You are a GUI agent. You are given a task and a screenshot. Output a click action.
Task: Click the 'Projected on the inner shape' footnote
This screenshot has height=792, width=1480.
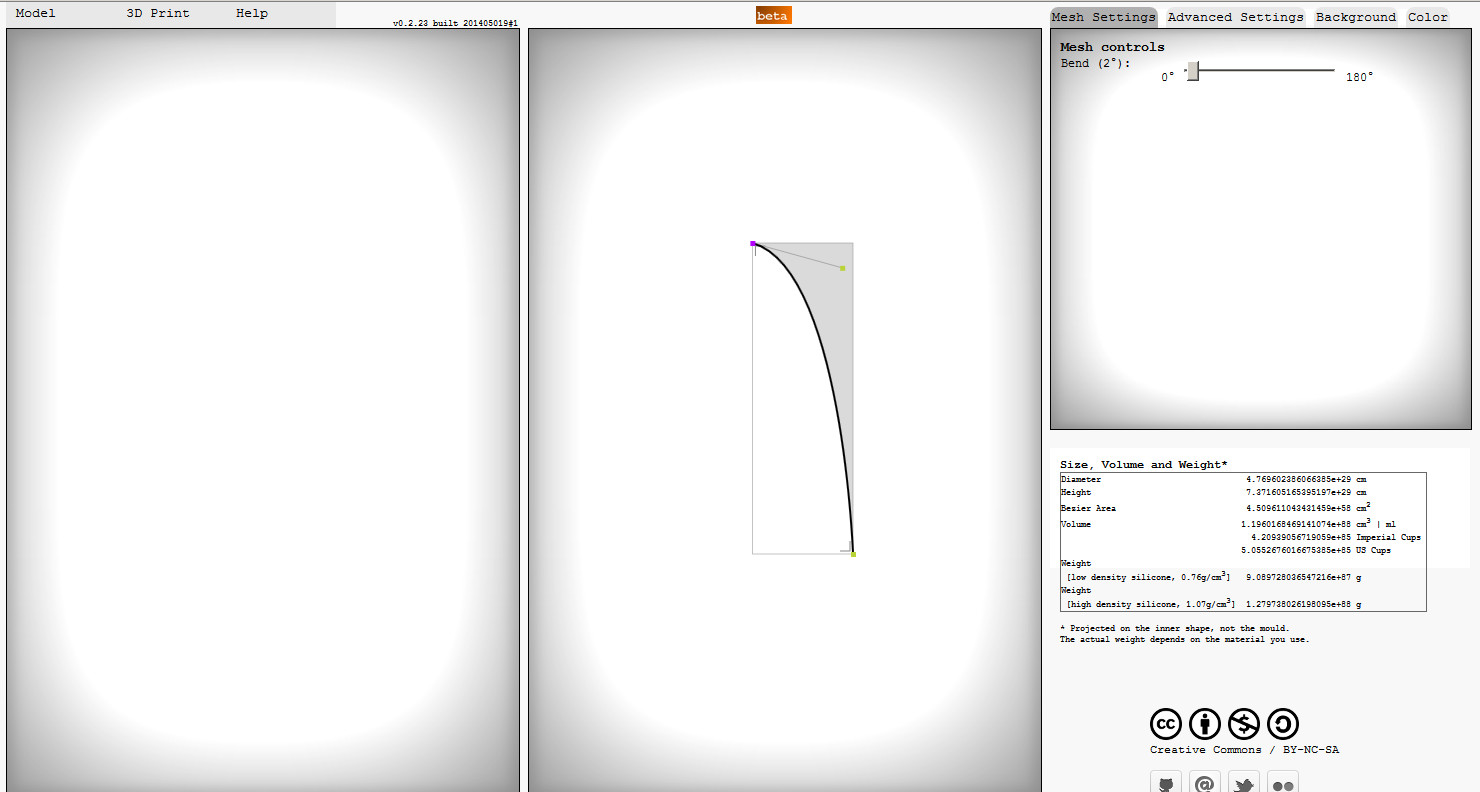coord(1175,629)
